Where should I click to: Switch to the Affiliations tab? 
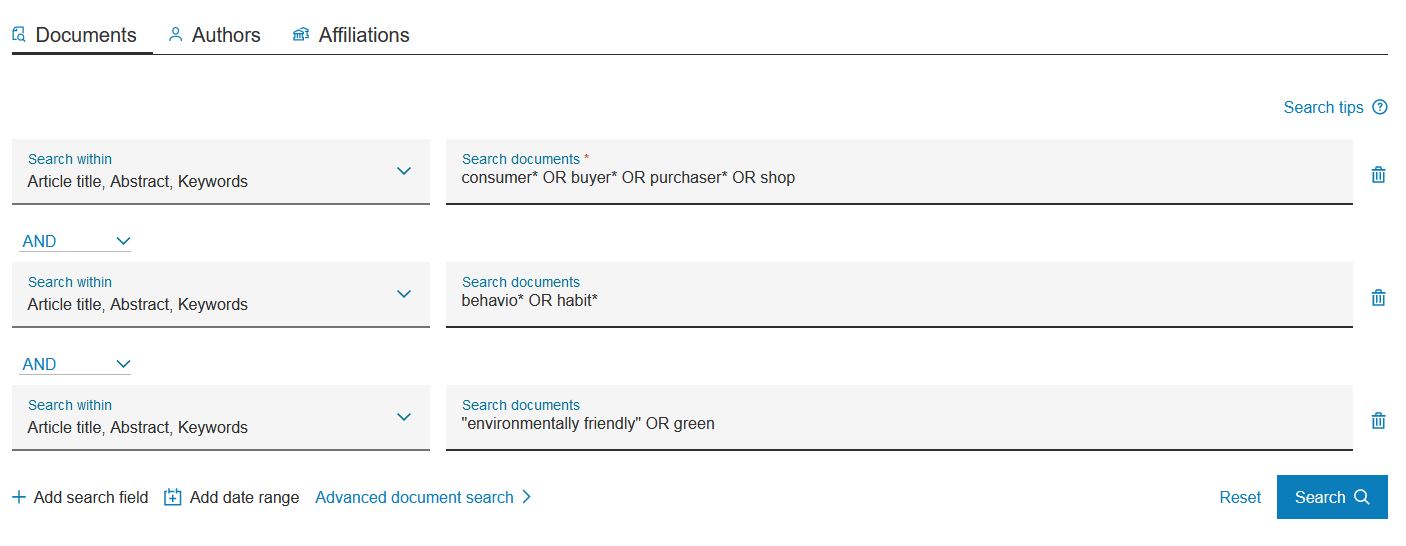[363, 34]
